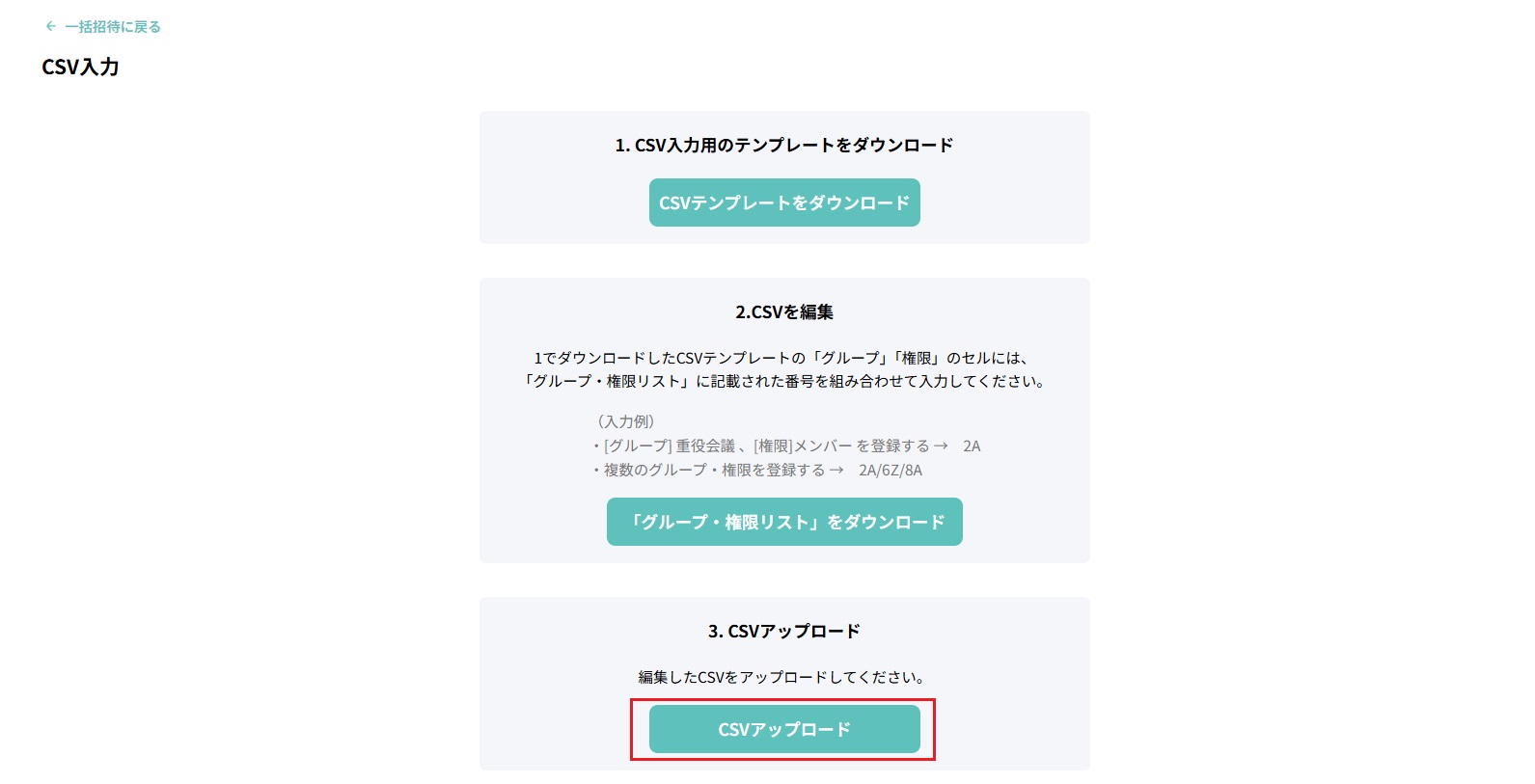1535x784 pixels.
Task: Click the arrow before the 2A example
Action: click(x=941, y=446)
